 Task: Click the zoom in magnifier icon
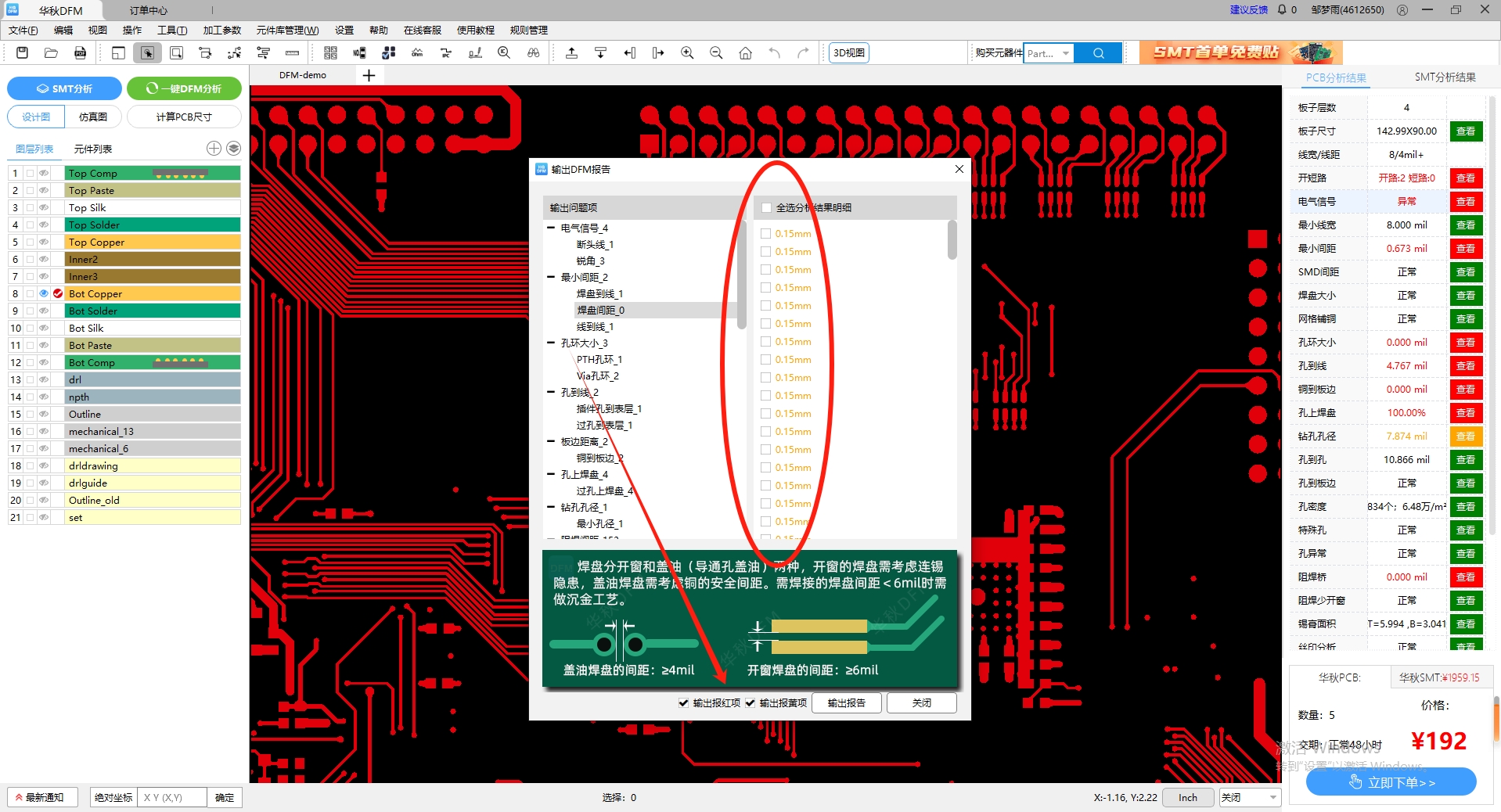pyautogui.click(x=687, y=53)
